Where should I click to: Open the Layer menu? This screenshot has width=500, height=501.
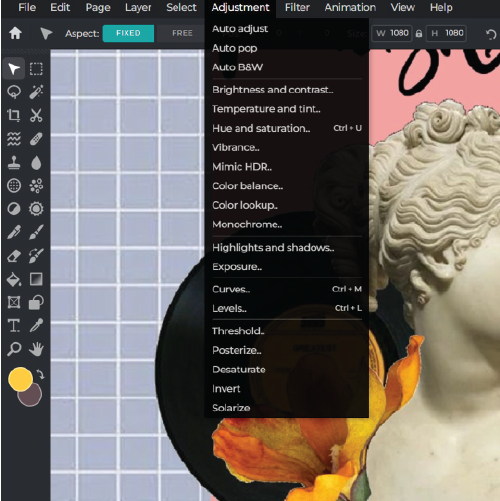coord(138,7)
